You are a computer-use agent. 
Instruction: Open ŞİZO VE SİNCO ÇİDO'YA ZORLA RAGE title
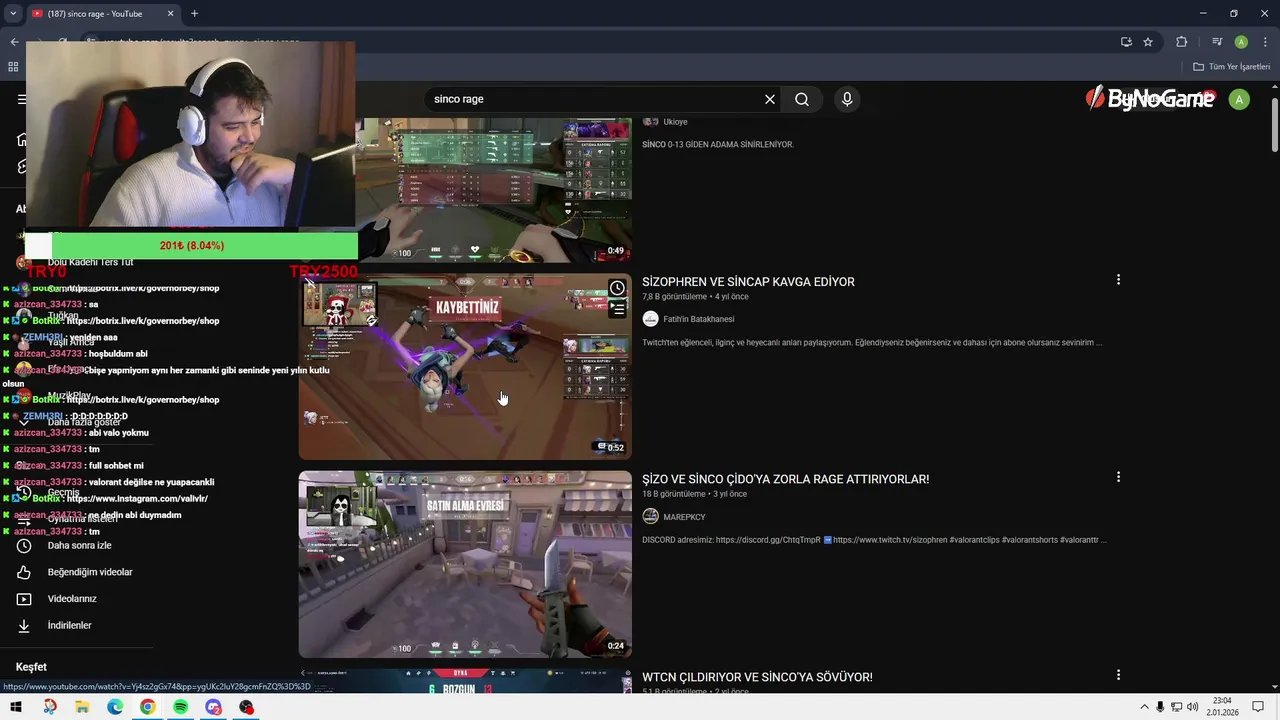785,479
